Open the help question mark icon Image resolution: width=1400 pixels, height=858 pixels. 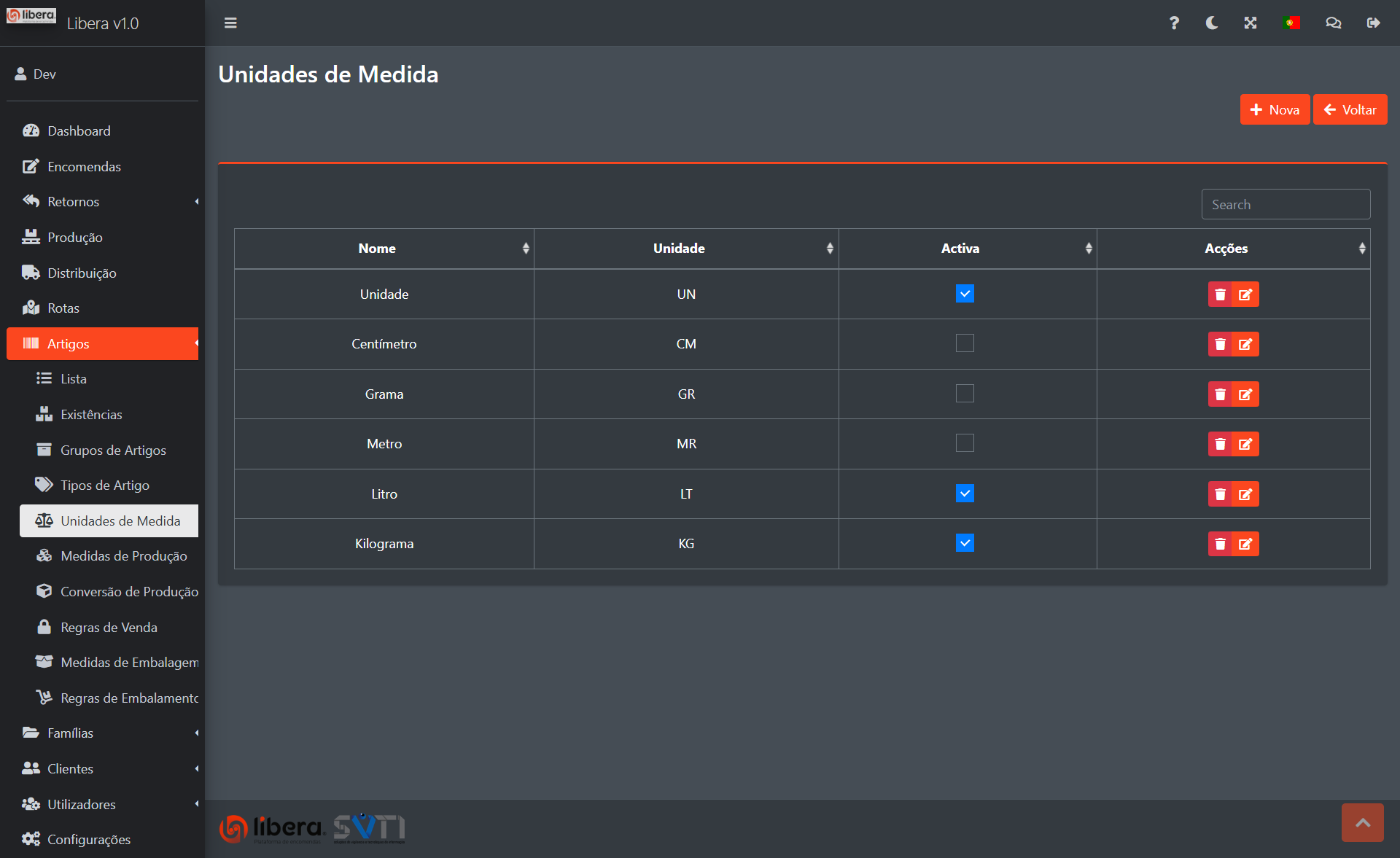1174,23
